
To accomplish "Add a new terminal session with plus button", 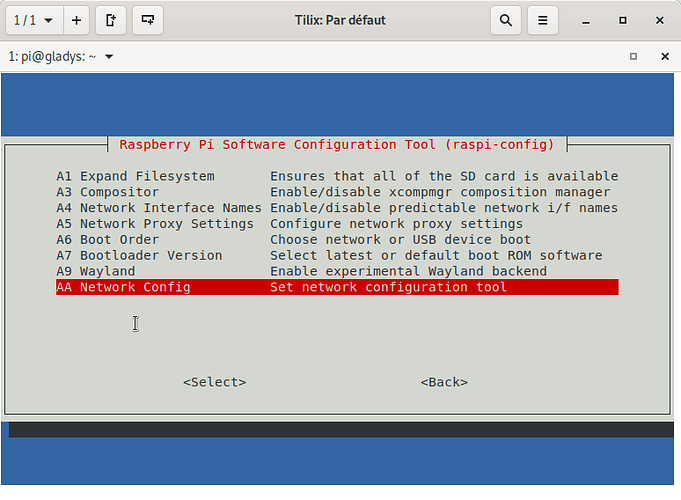I will point(76,20).
